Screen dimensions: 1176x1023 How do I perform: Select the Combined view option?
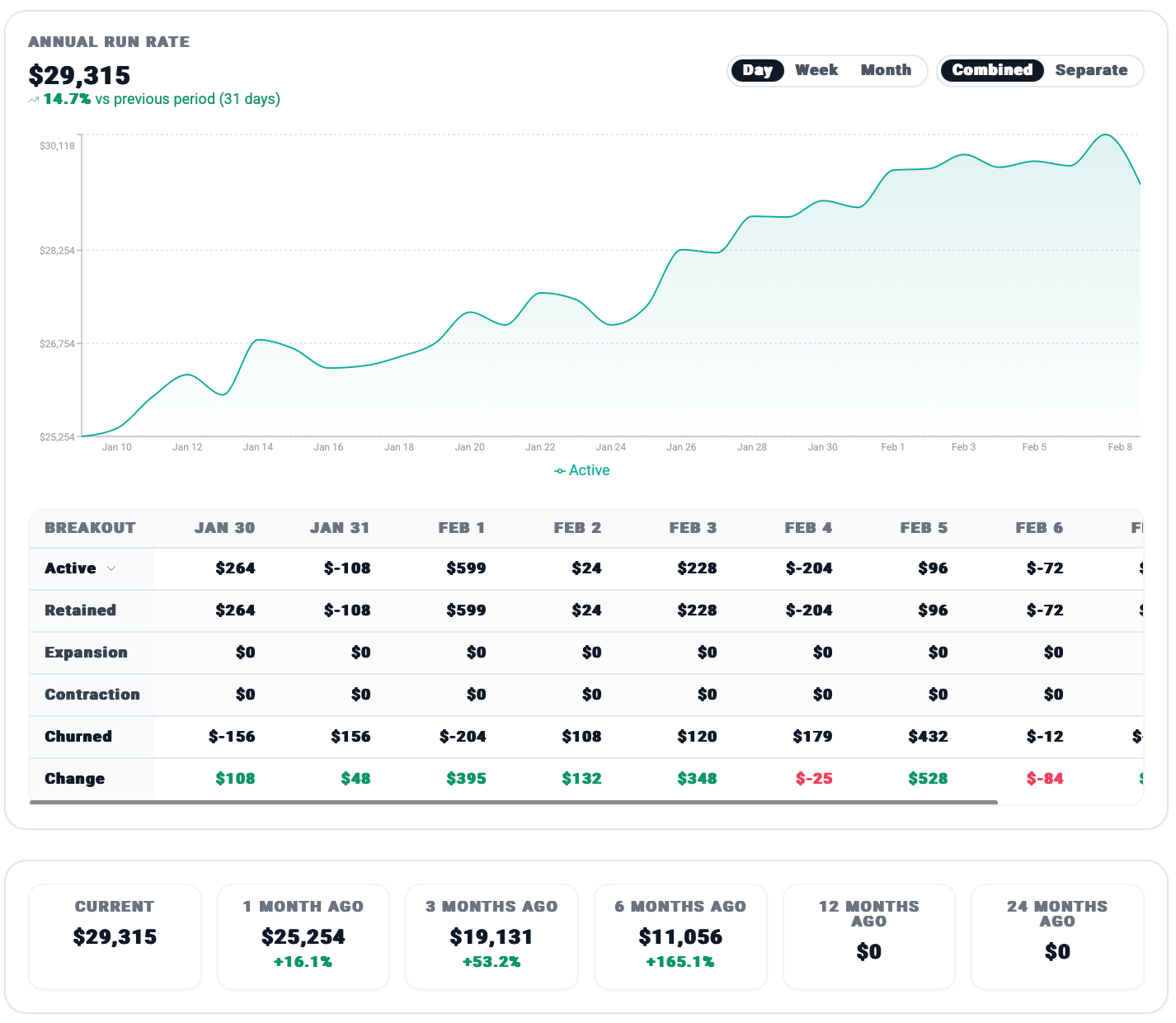(991, 70)
